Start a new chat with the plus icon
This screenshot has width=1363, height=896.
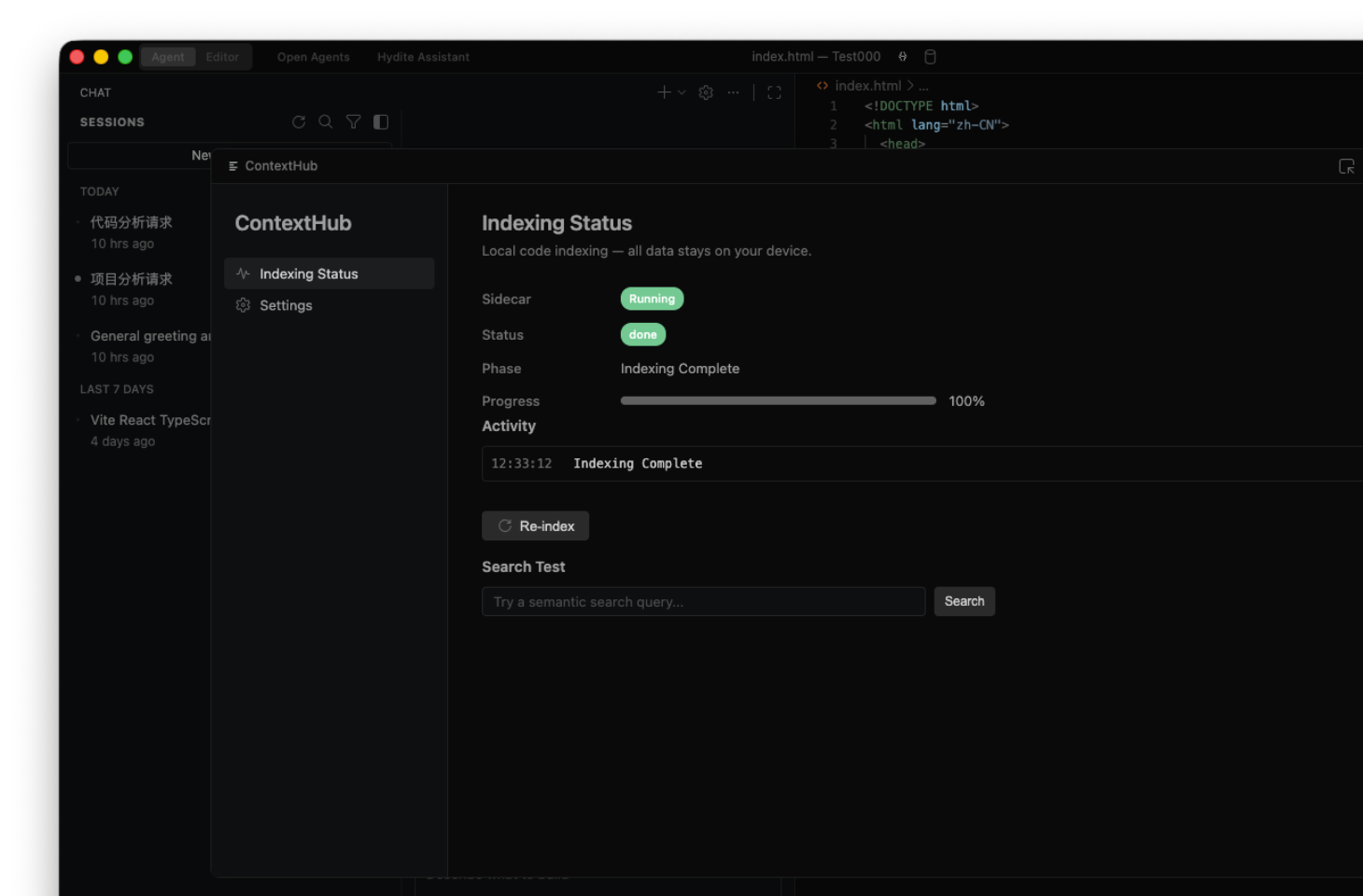tap(662, 92)
